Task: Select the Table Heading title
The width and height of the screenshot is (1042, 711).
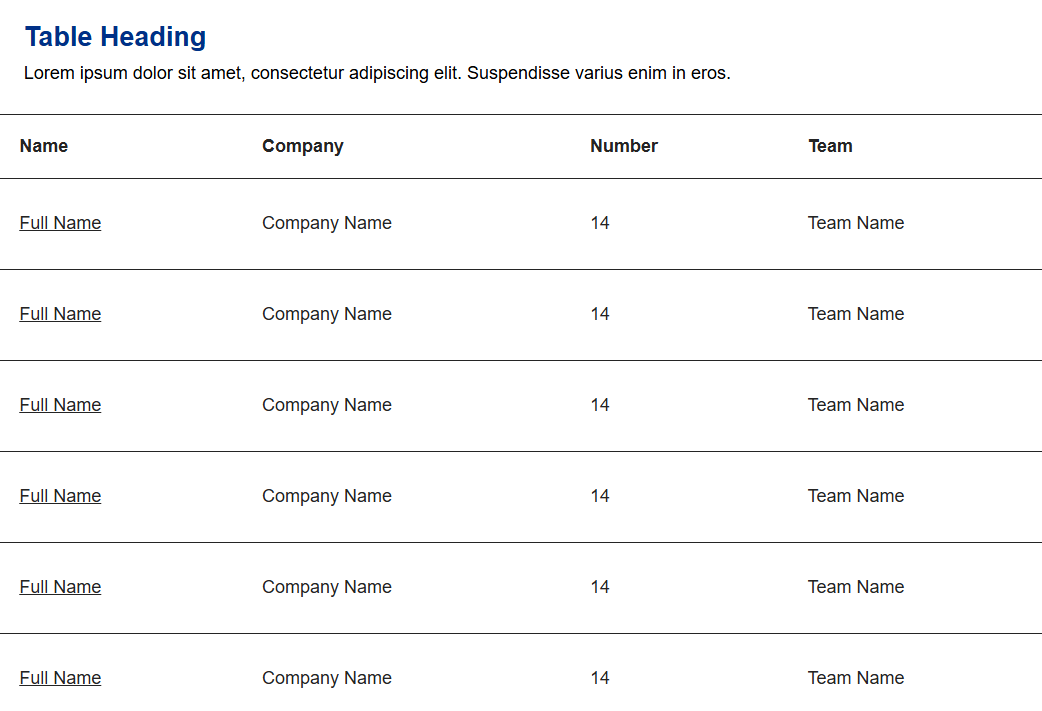Action: [x=115, y=37]
